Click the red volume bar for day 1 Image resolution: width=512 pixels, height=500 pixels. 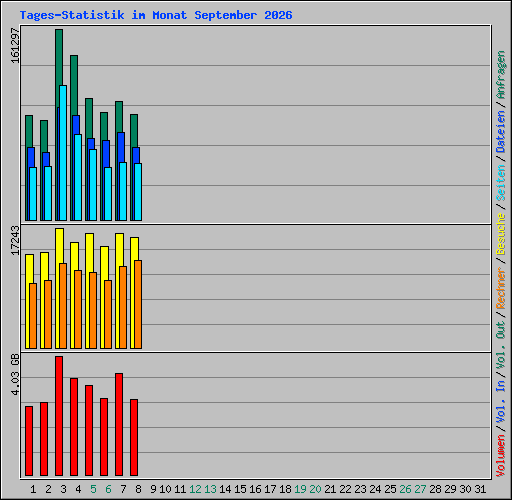coord(29,441)
